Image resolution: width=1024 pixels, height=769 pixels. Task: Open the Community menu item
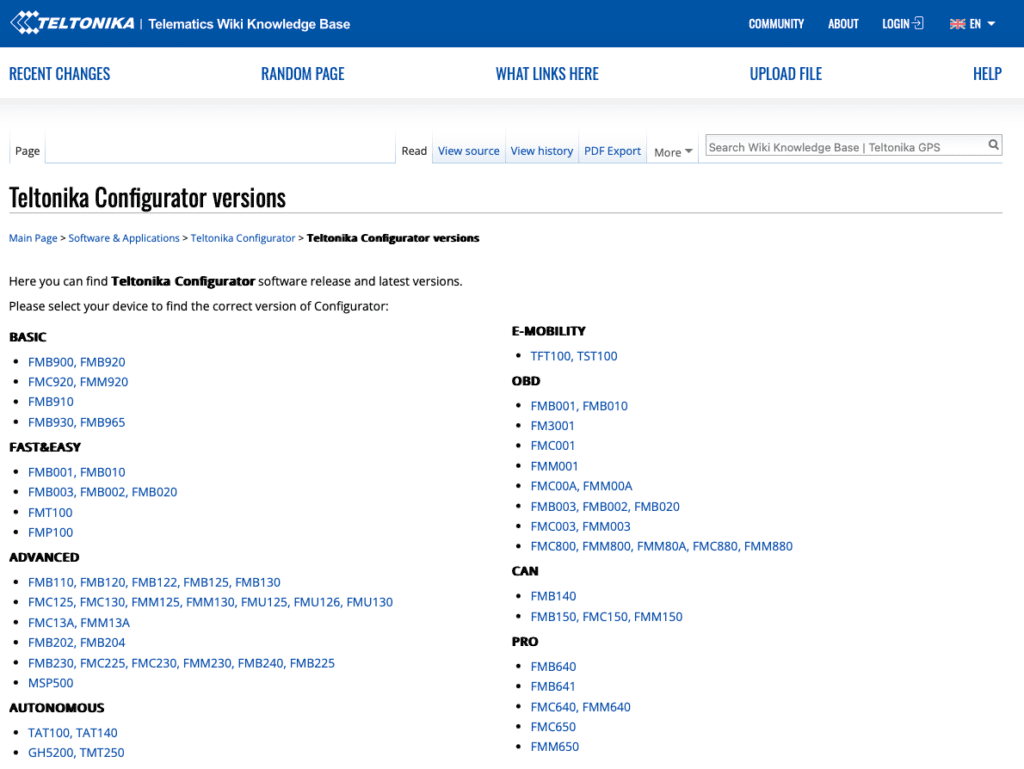776,24
